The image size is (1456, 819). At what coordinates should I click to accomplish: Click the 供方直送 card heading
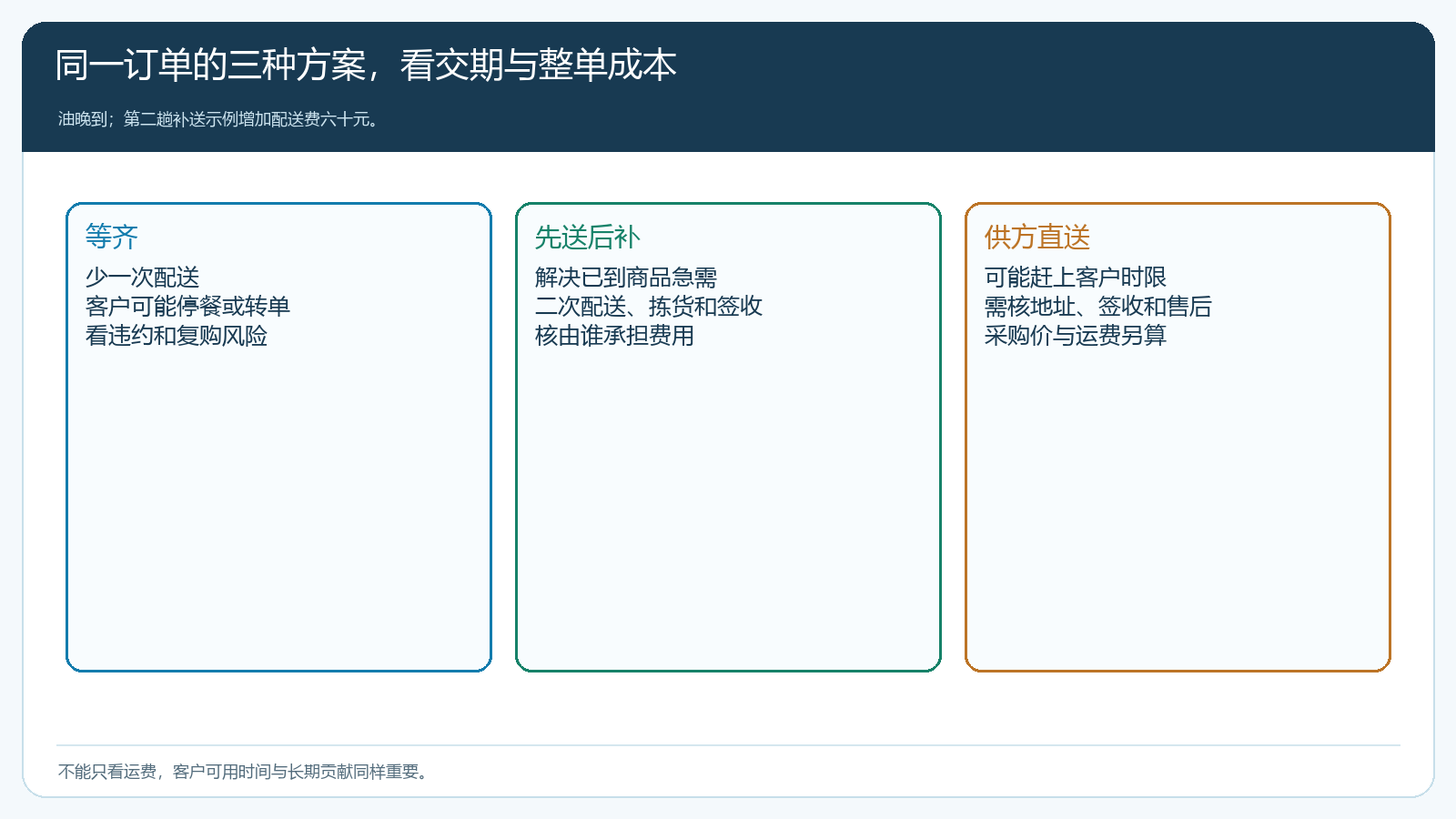click(1037, 237)
